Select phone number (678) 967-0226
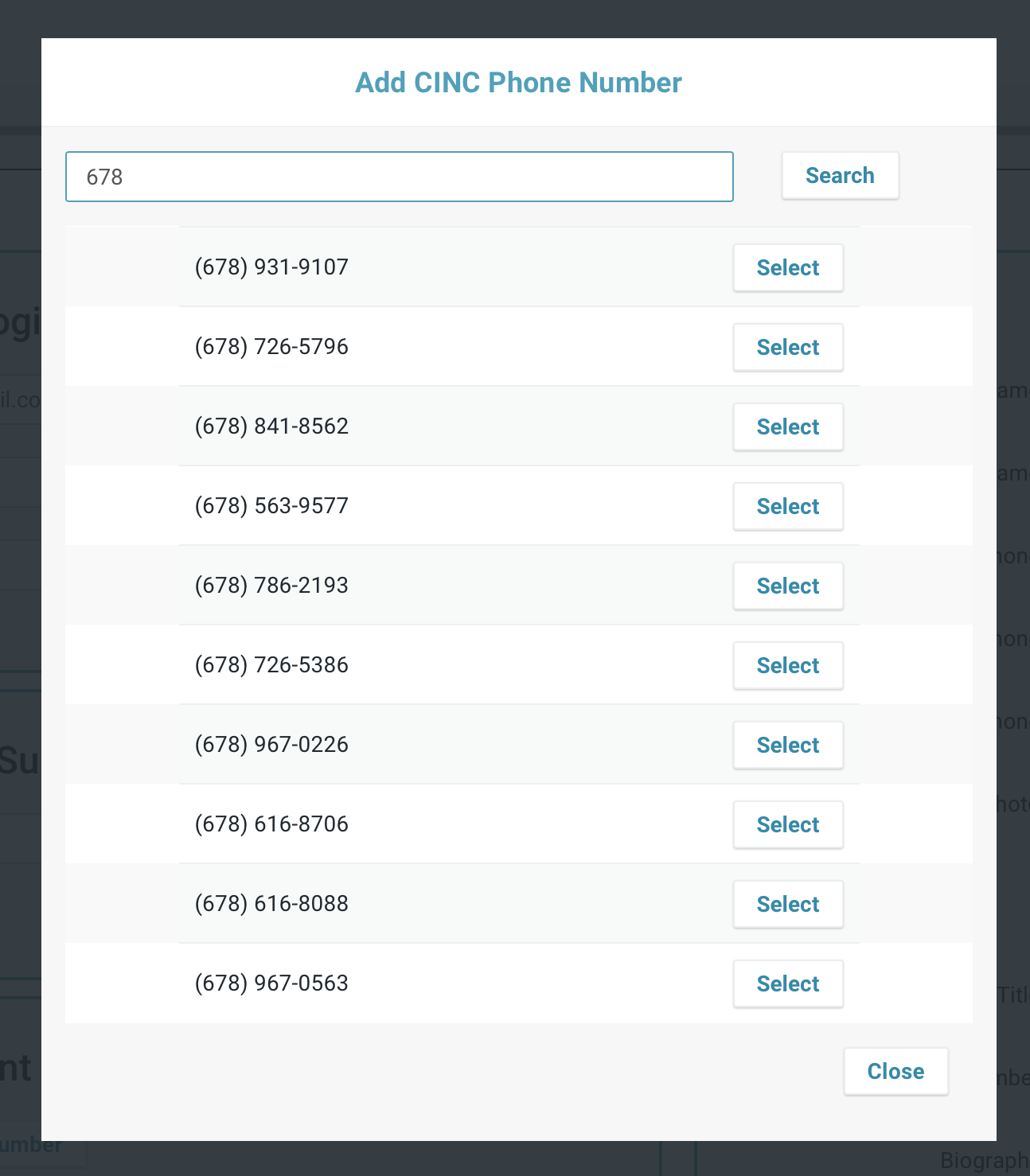The image size is (1030, 1176). point(787,745)
